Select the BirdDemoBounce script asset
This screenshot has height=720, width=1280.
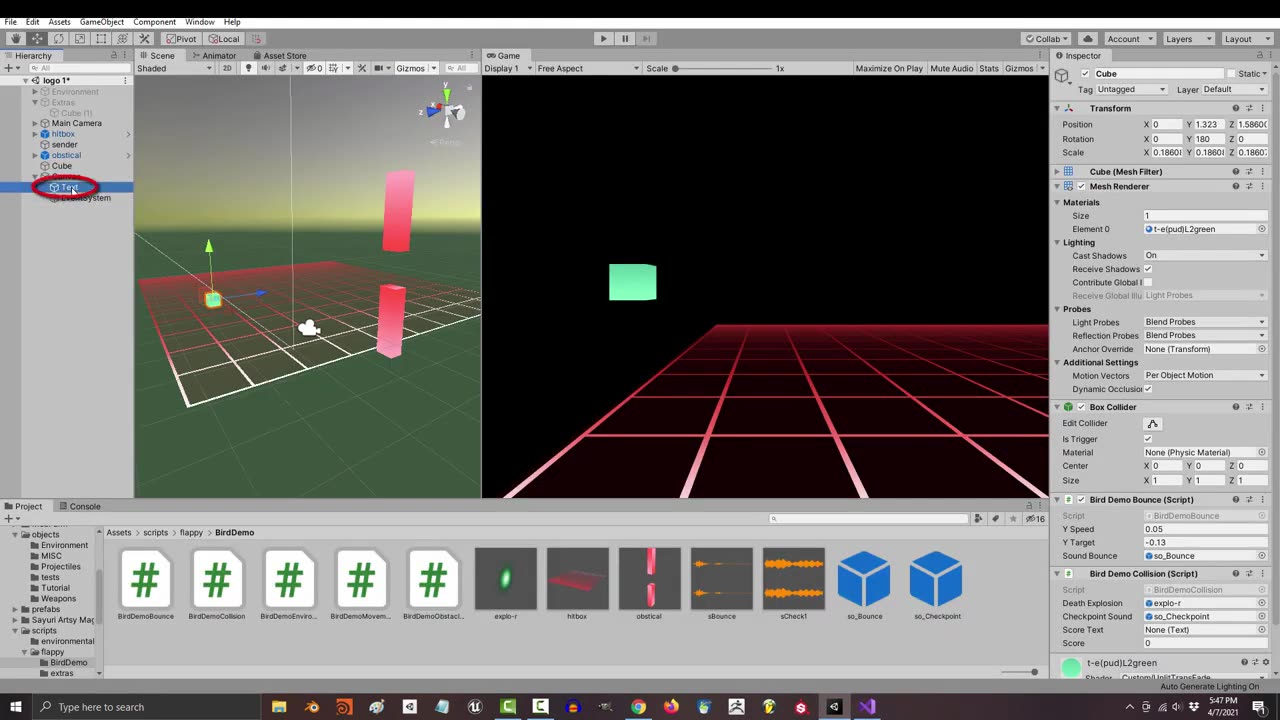[146, 585]
